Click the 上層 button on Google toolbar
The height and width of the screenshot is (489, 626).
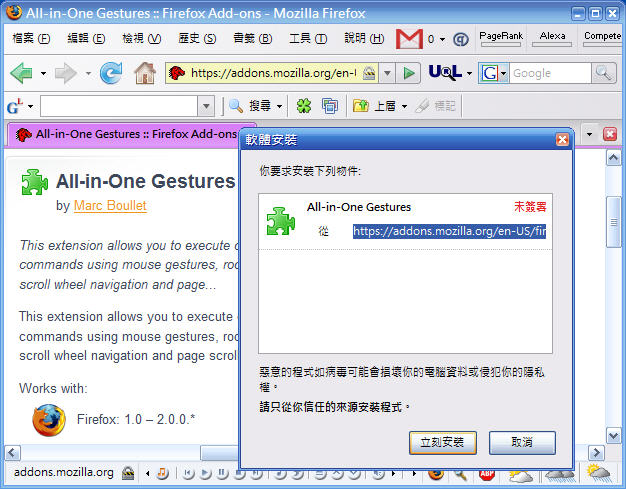click(375, 106)
